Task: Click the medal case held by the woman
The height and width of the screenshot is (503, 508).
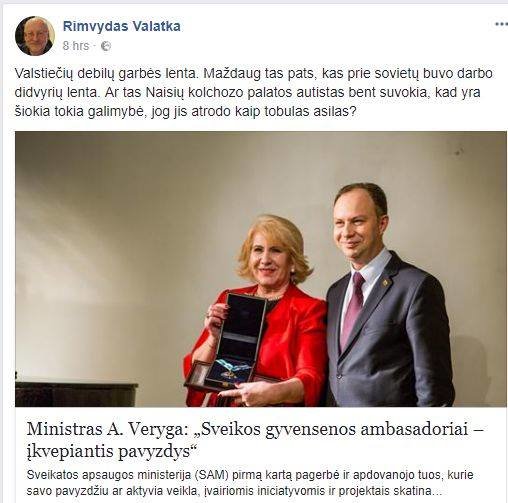Action: pyautogui.click(x=231, y=342)
